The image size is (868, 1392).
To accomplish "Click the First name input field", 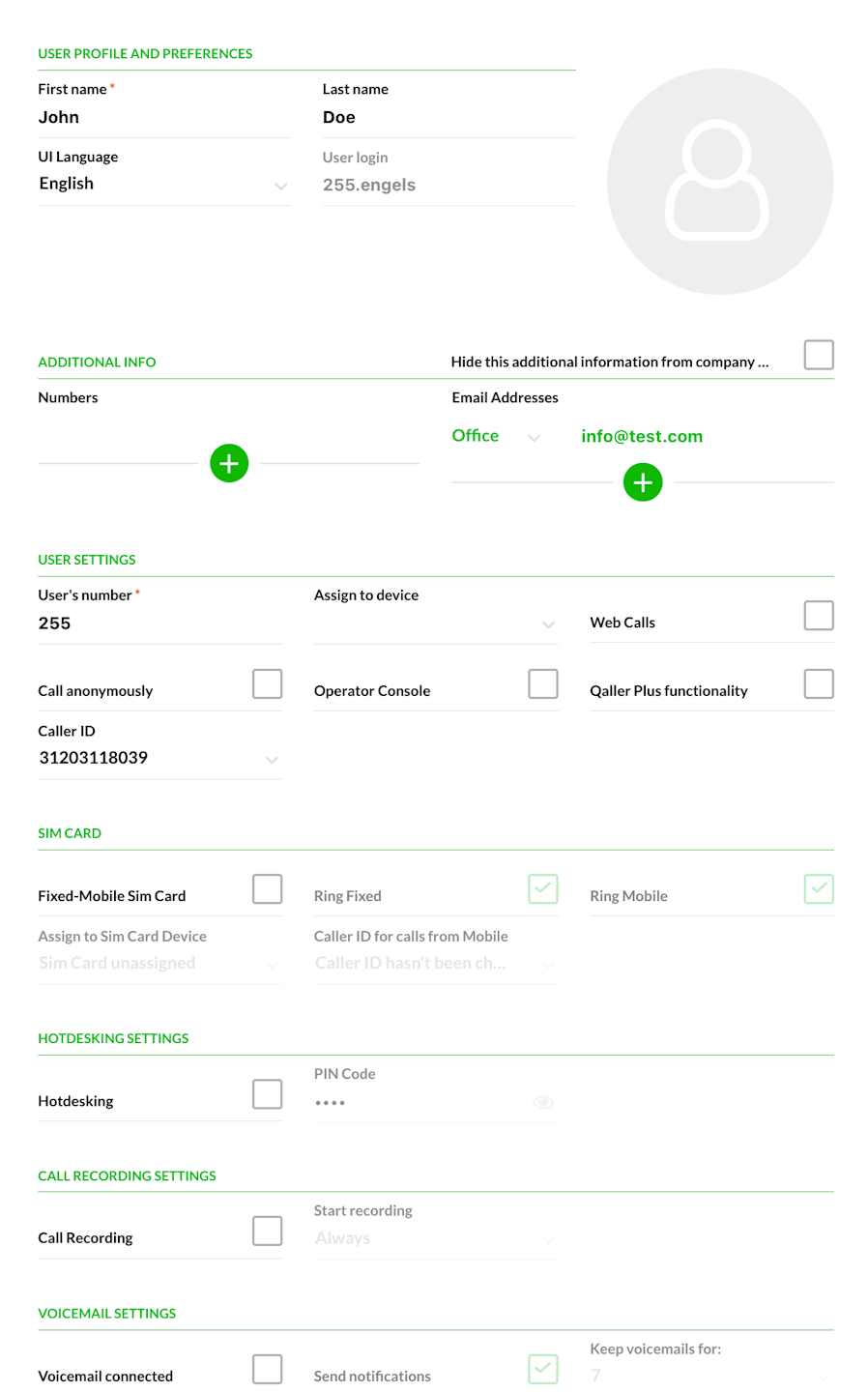I will [x=163, y=118].
